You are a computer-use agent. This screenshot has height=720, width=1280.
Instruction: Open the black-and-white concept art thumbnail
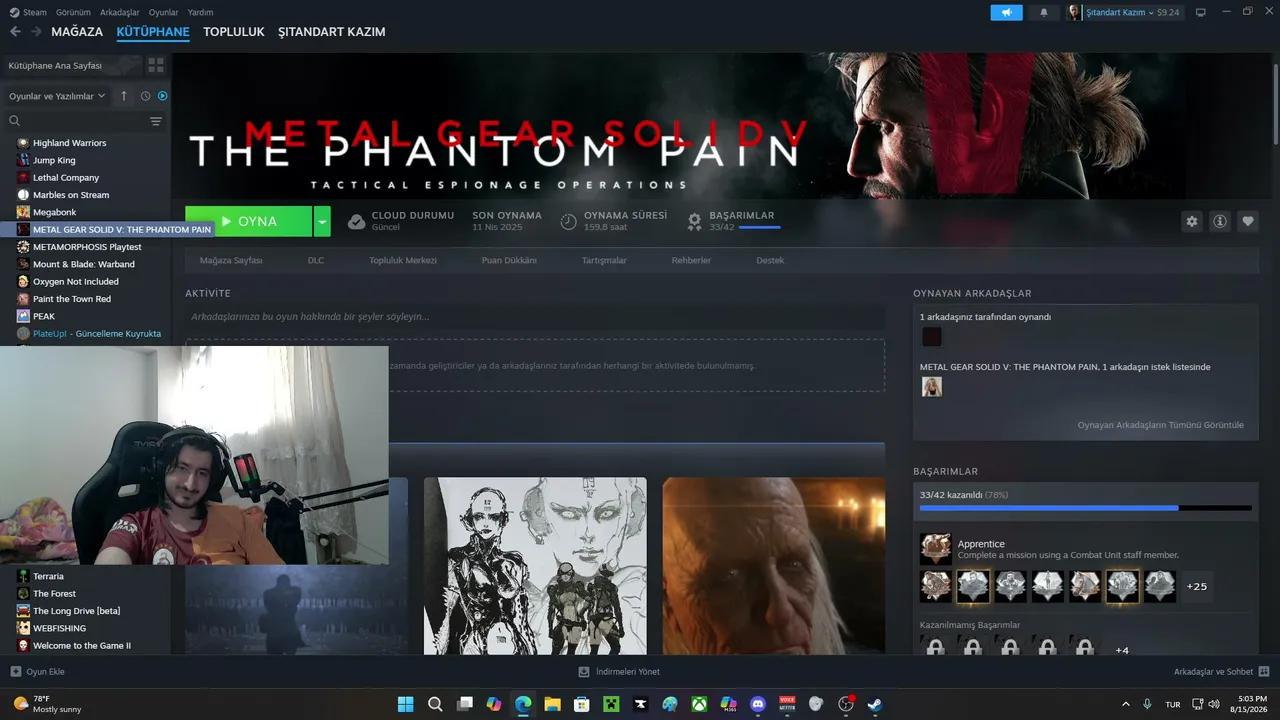click(535, 566)
